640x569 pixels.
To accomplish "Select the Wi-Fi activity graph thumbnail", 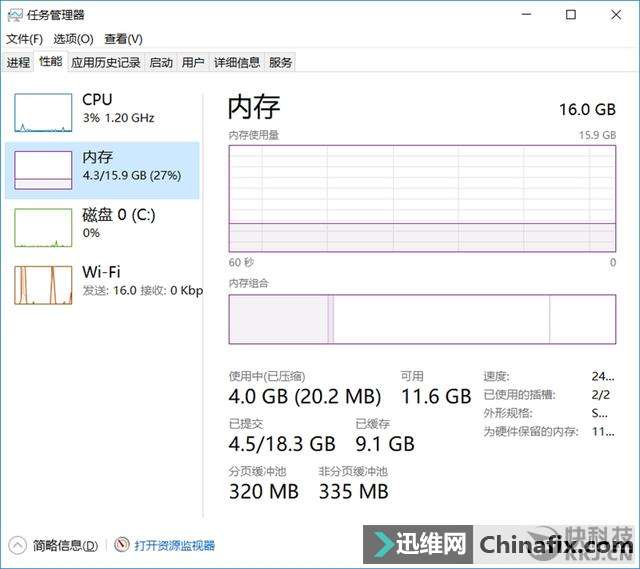I will pos(43,285).
